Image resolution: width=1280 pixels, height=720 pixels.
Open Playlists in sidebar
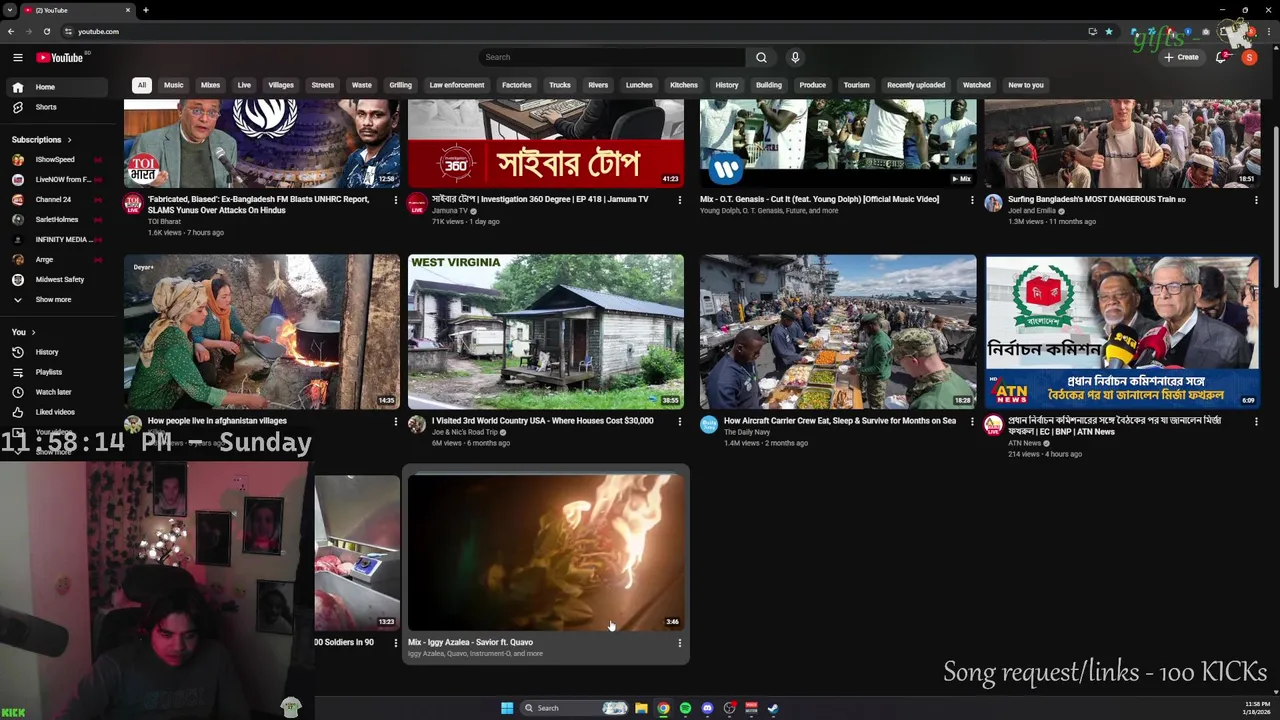[x=55, y=372]
